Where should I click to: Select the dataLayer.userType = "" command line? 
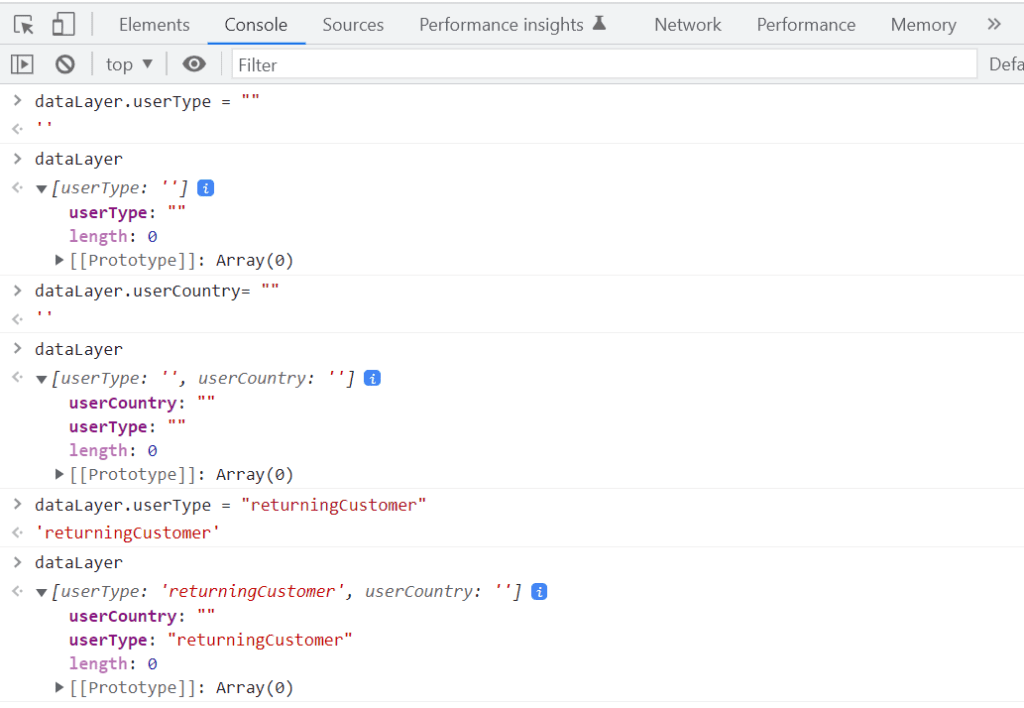[147, 101]
